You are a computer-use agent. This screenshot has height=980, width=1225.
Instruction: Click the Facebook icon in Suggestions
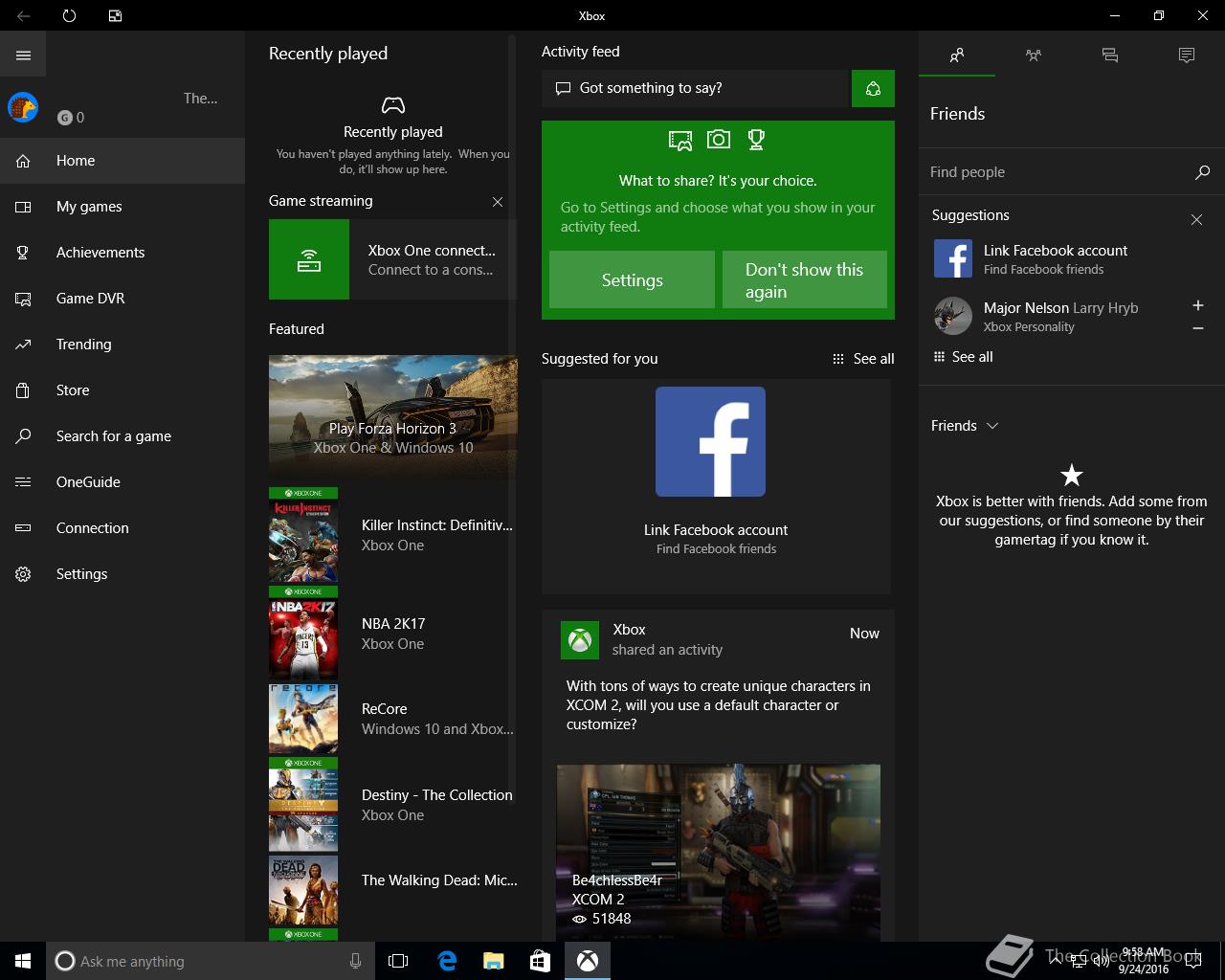tap(953, 258)
